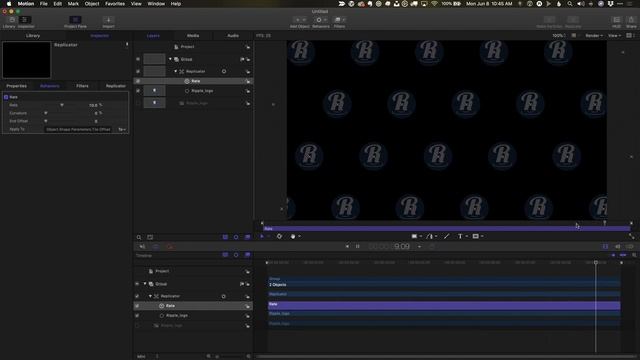This screenshot has width=640, height=360.
Task: Uncheck Ripple_logo cell checkbox in Layers
Action: click(138, 91)
